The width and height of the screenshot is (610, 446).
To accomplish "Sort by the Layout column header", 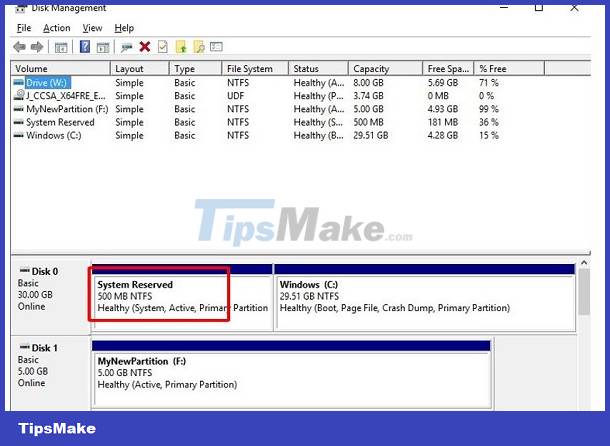I will 140,68.
